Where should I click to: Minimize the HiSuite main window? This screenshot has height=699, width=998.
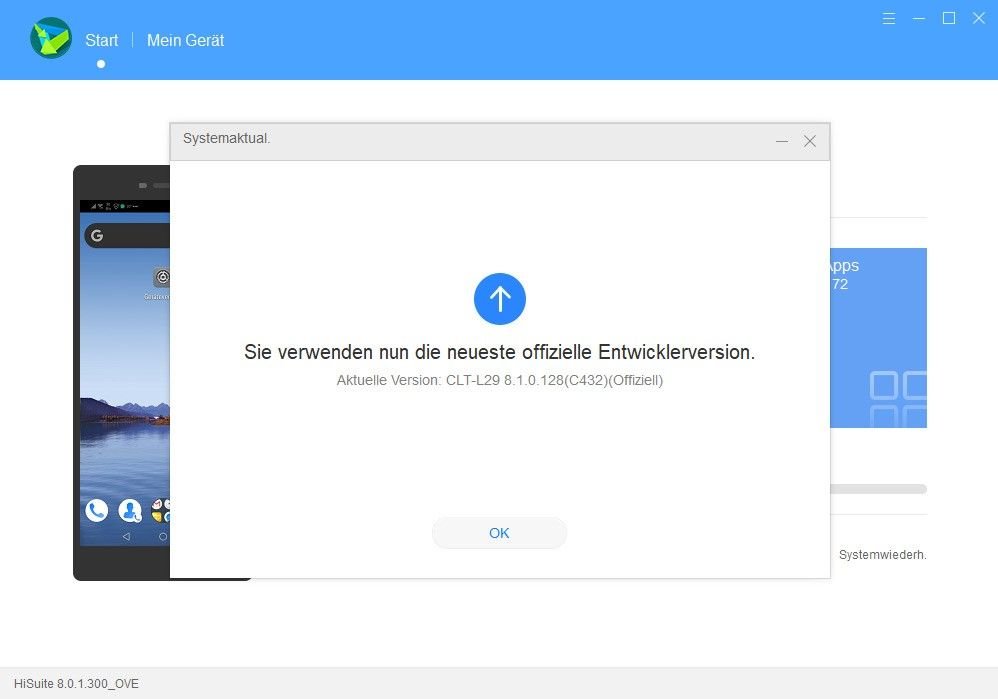coord(919,18)
